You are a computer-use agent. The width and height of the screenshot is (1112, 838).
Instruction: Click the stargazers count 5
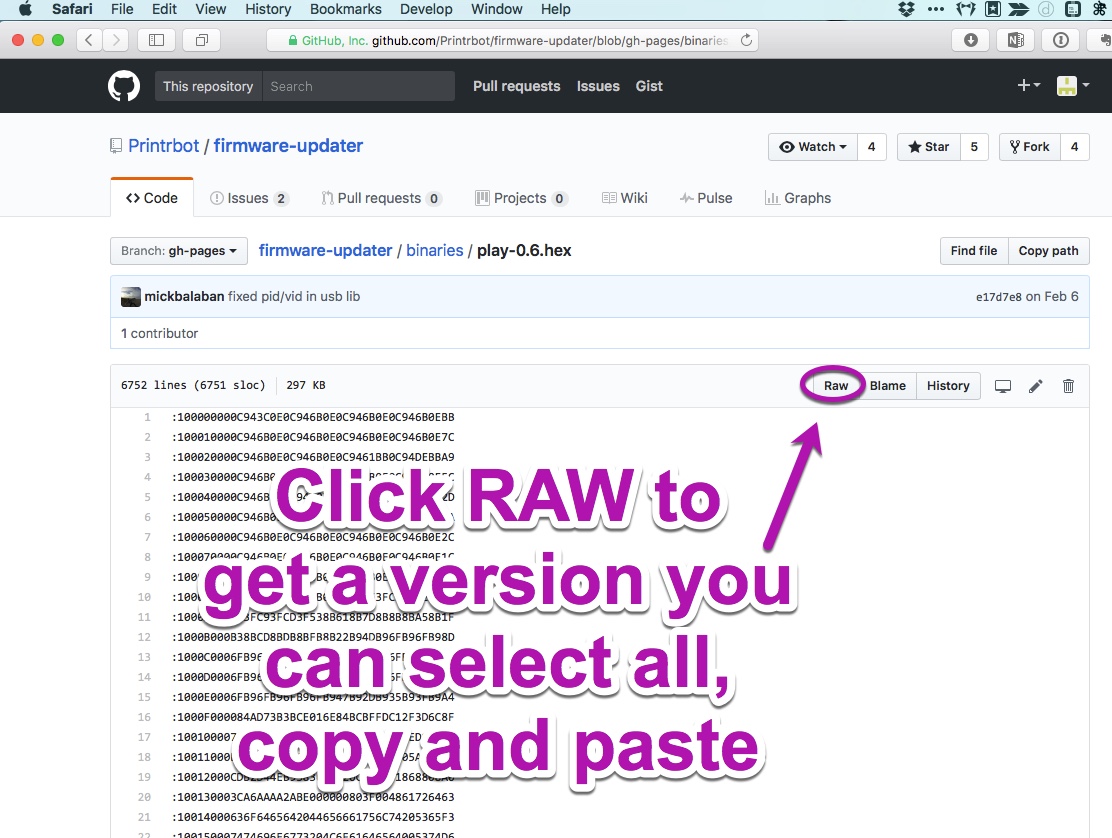point(974,147)
